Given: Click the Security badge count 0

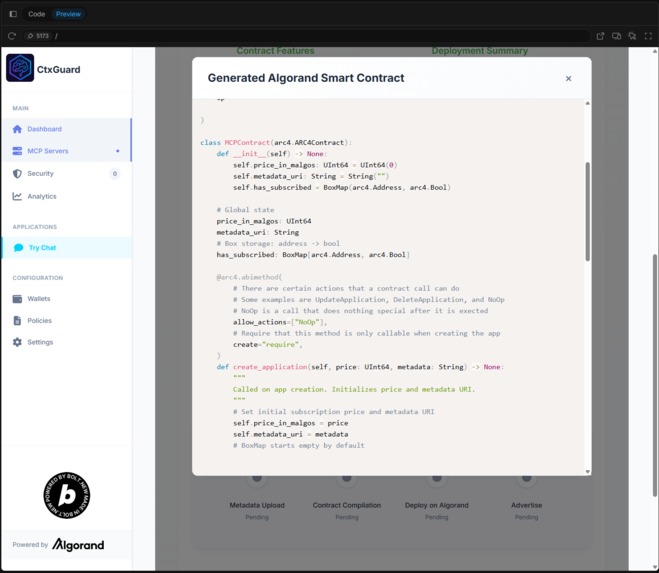Looking at the screenshot, I should pos(115,174).
